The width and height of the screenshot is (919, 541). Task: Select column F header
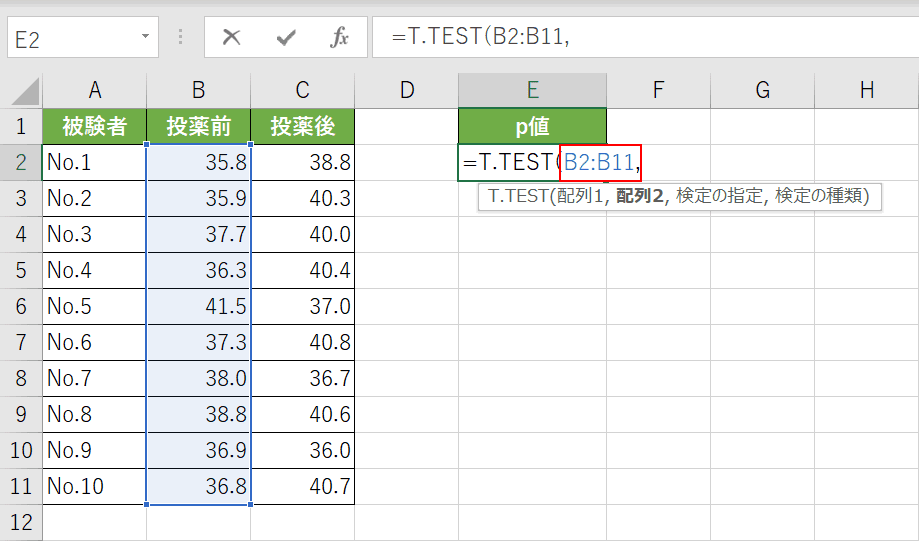click(658, 90)
